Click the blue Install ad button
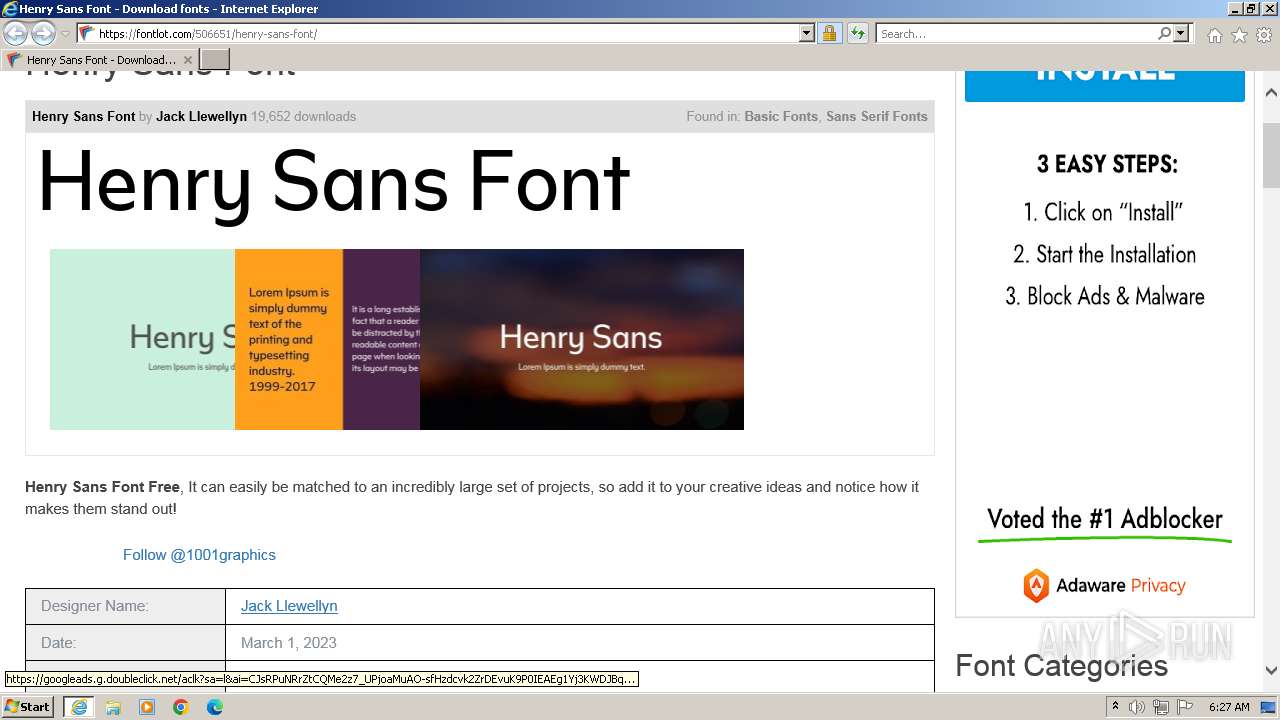The width and height of the screenshot is (1280, 720). coord(1105,86)
